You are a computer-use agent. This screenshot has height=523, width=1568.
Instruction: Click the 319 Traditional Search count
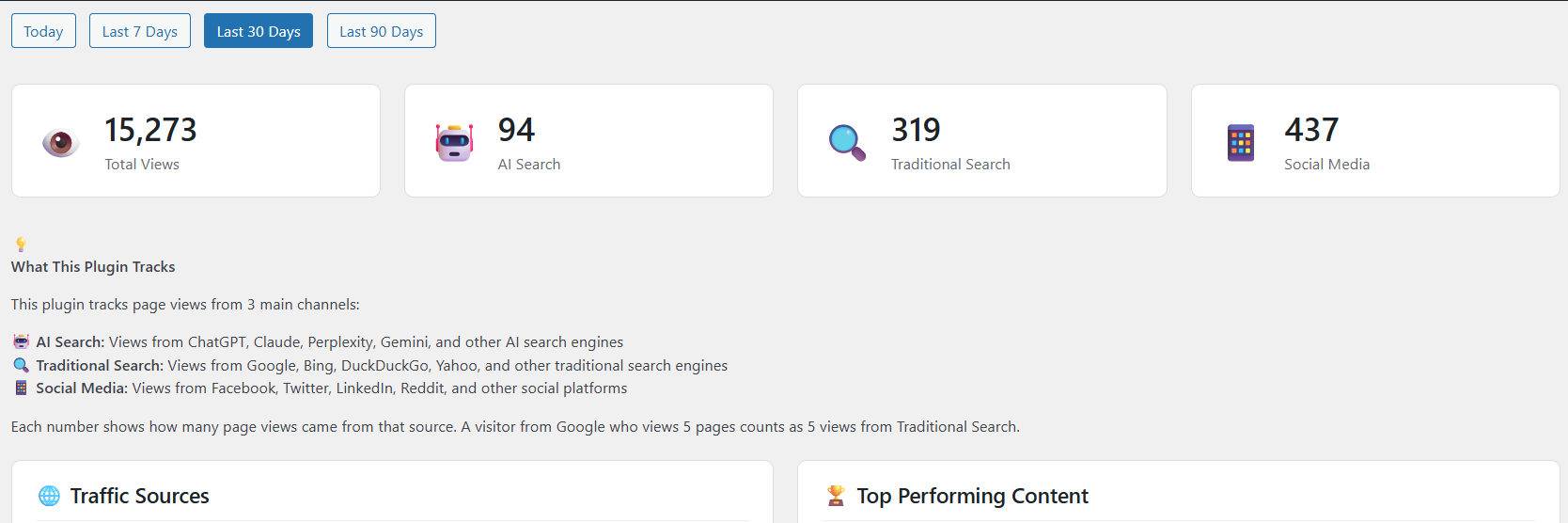tap(916, 130)
